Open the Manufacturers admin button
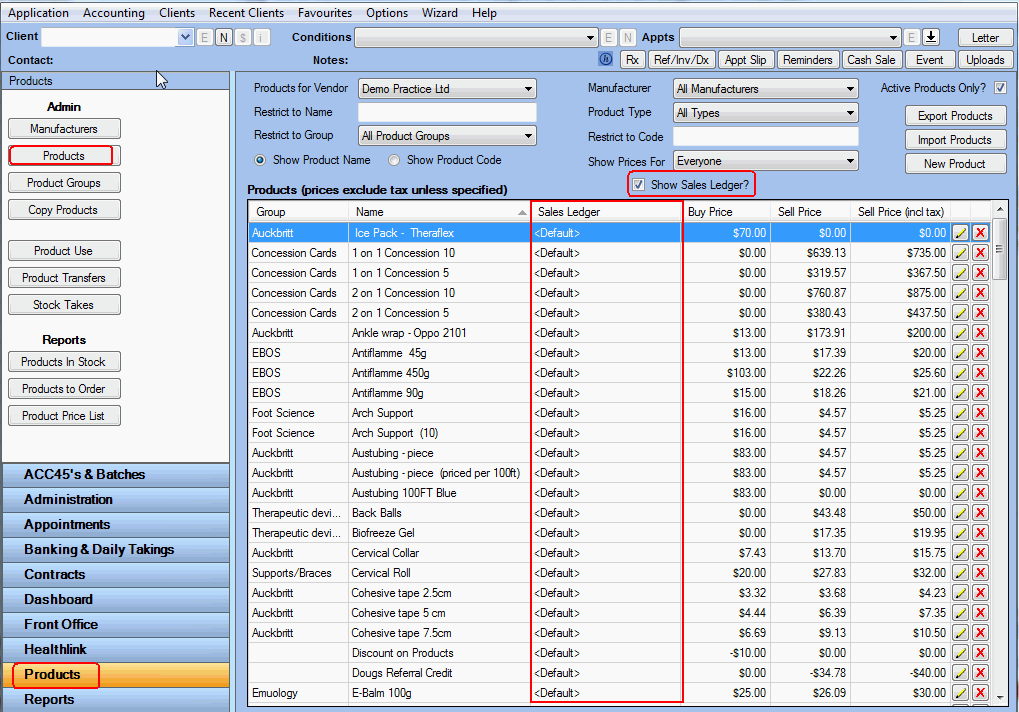Image resolution: width=1019 pixels, height=712 pixels. point(64,129)
